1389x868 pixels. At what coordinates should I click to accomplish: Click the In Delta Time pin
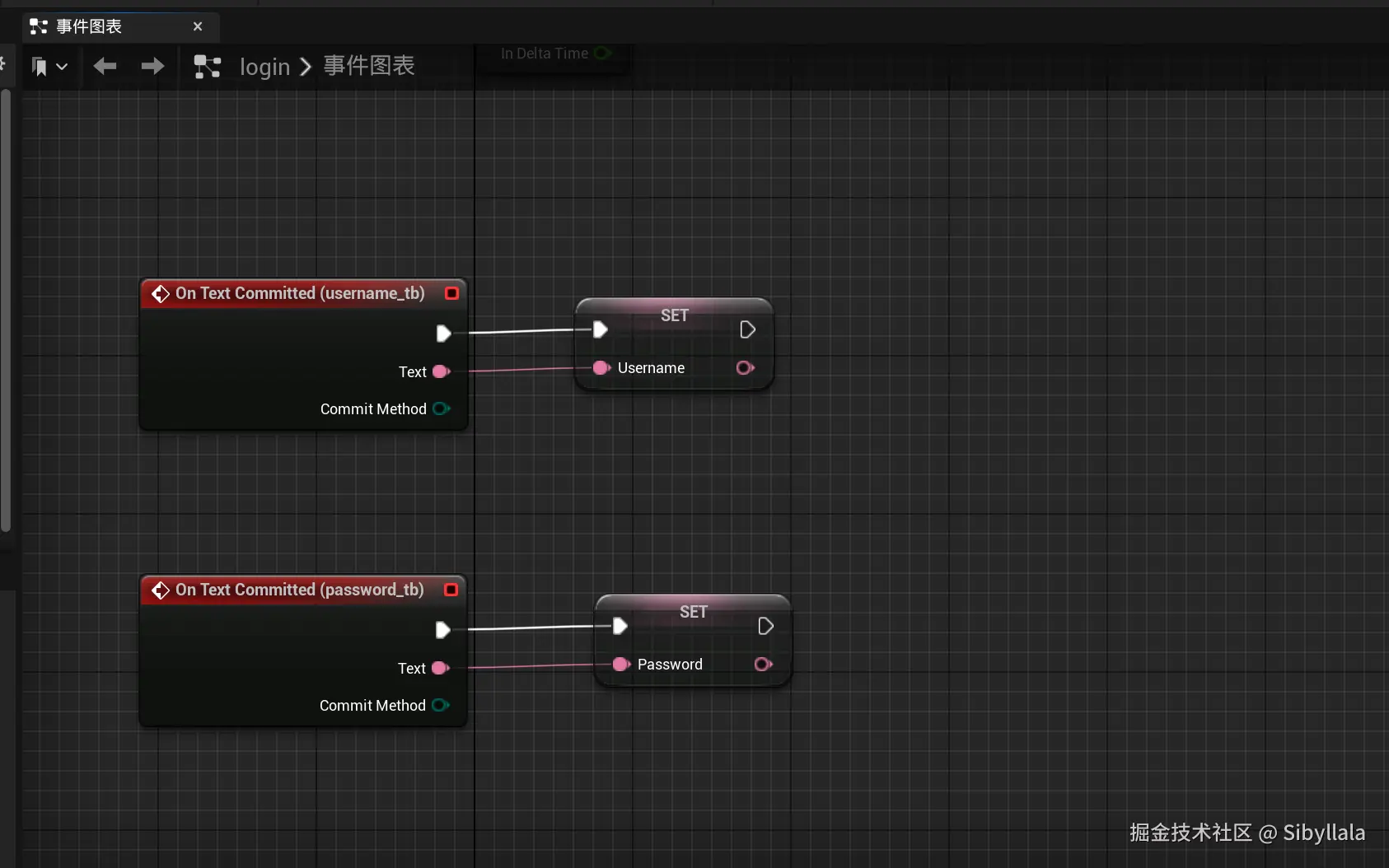point(603,54)
